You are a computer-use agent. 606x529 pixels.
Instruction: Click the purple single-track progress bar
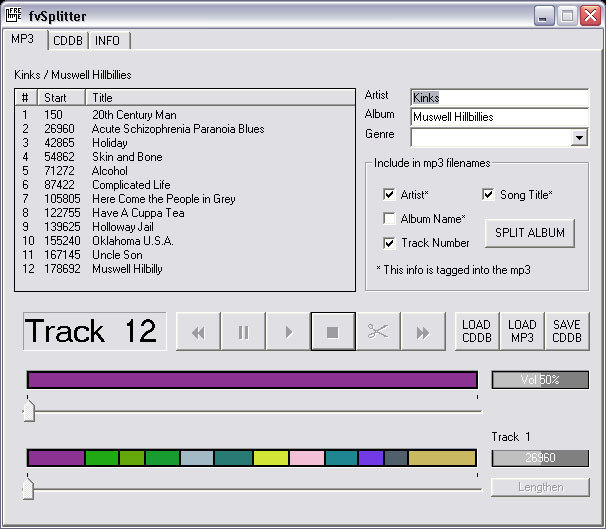[x=252, y=380]
